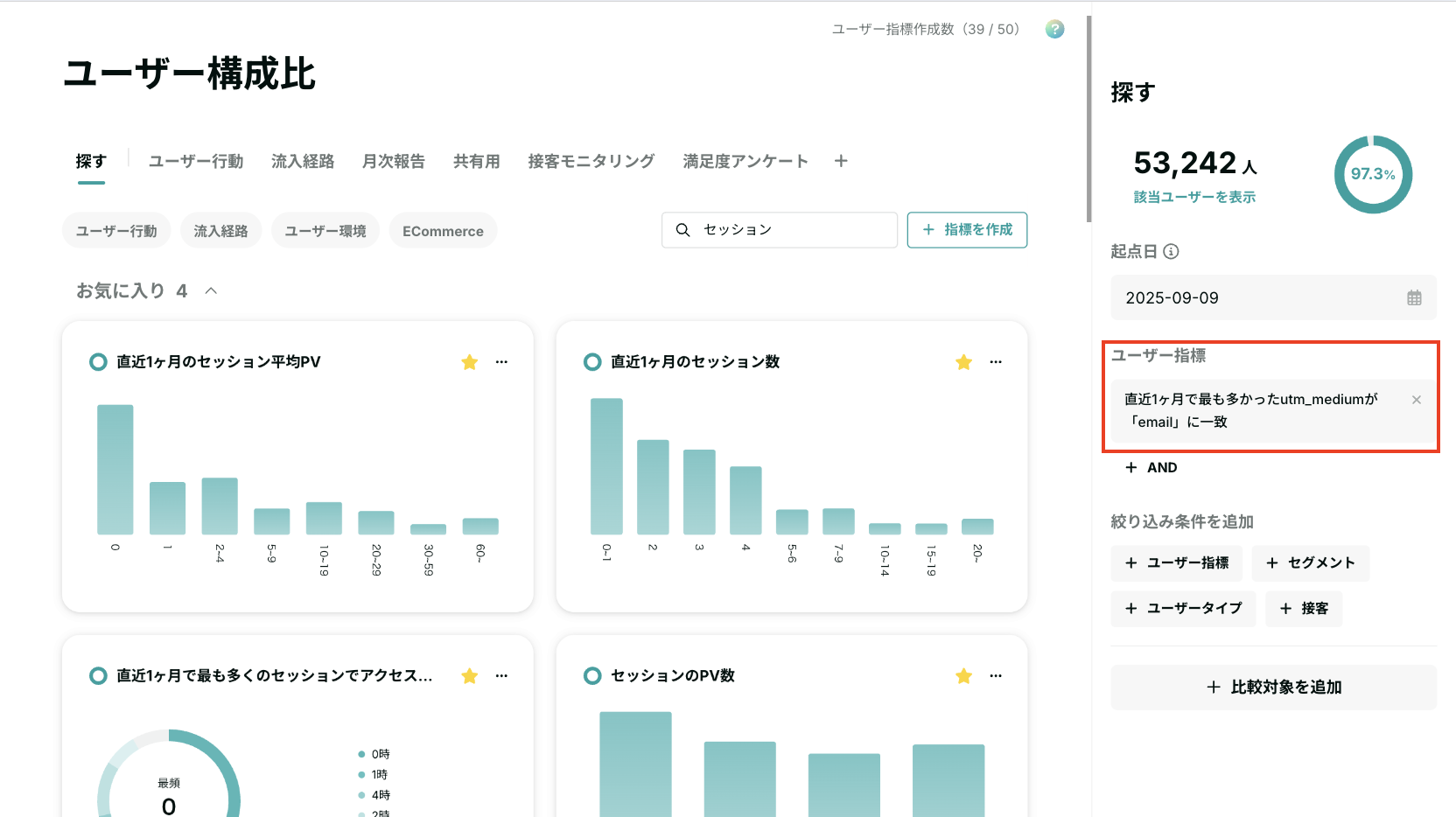The height and width of the screenshot is (817, 1456).
Task: Unfavorite 直近1ヶ月で最も多くのセッション card star
Action: tap(470, 676)
